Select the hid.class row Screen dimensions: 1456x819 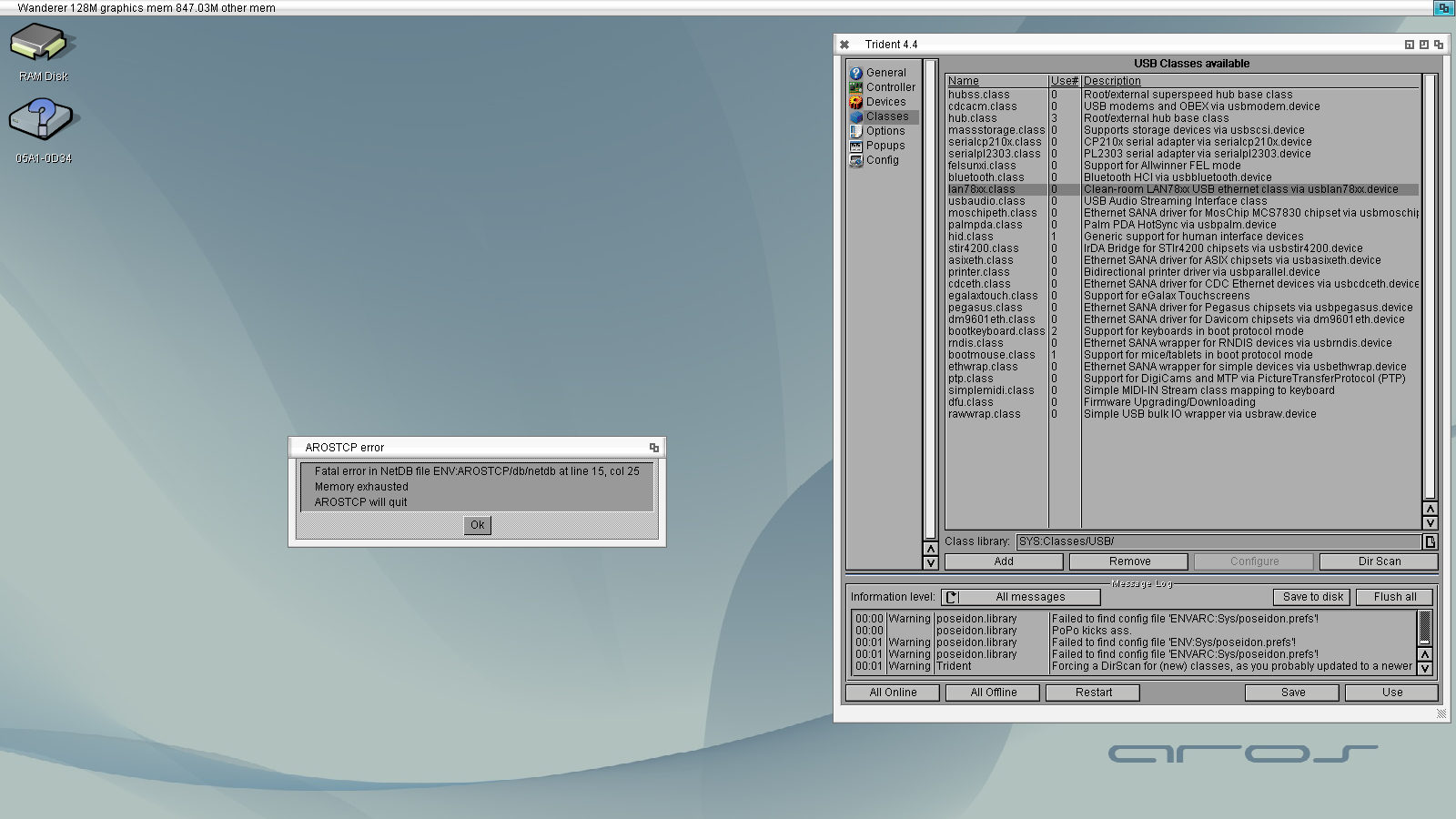(1183, 237)
